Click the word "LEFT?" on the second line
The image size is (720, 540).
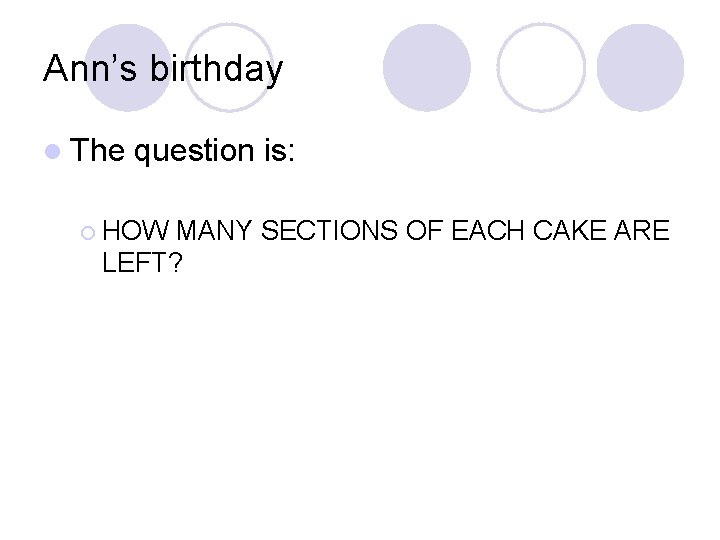click(142, 263)
